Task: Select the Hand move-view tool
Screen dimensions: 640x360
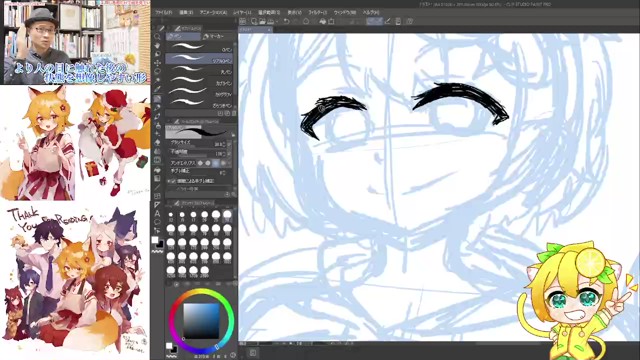Action: click(x=158, y=45)
